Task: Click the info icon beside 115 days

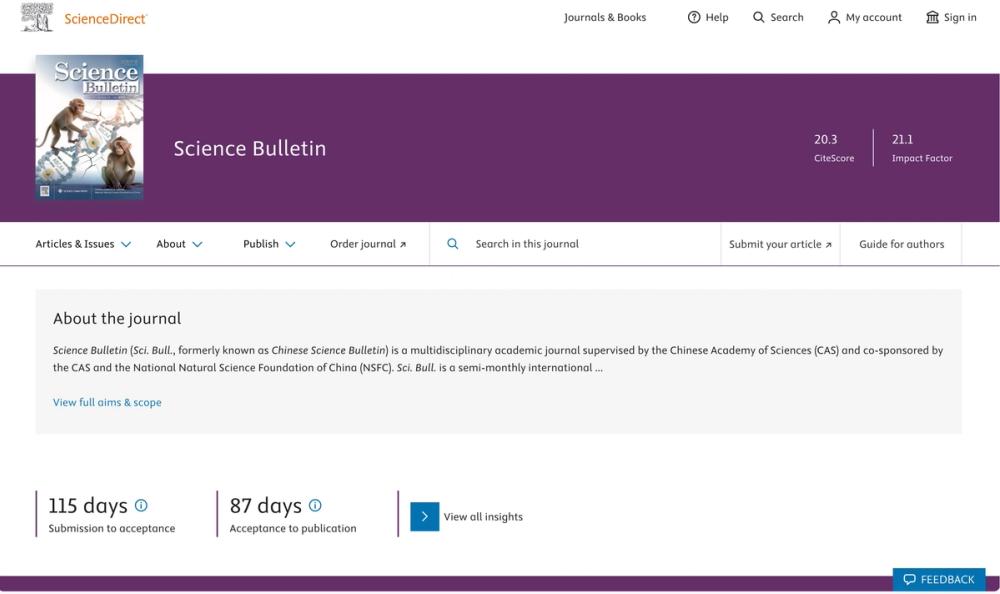Action: [x=141, y=505]
